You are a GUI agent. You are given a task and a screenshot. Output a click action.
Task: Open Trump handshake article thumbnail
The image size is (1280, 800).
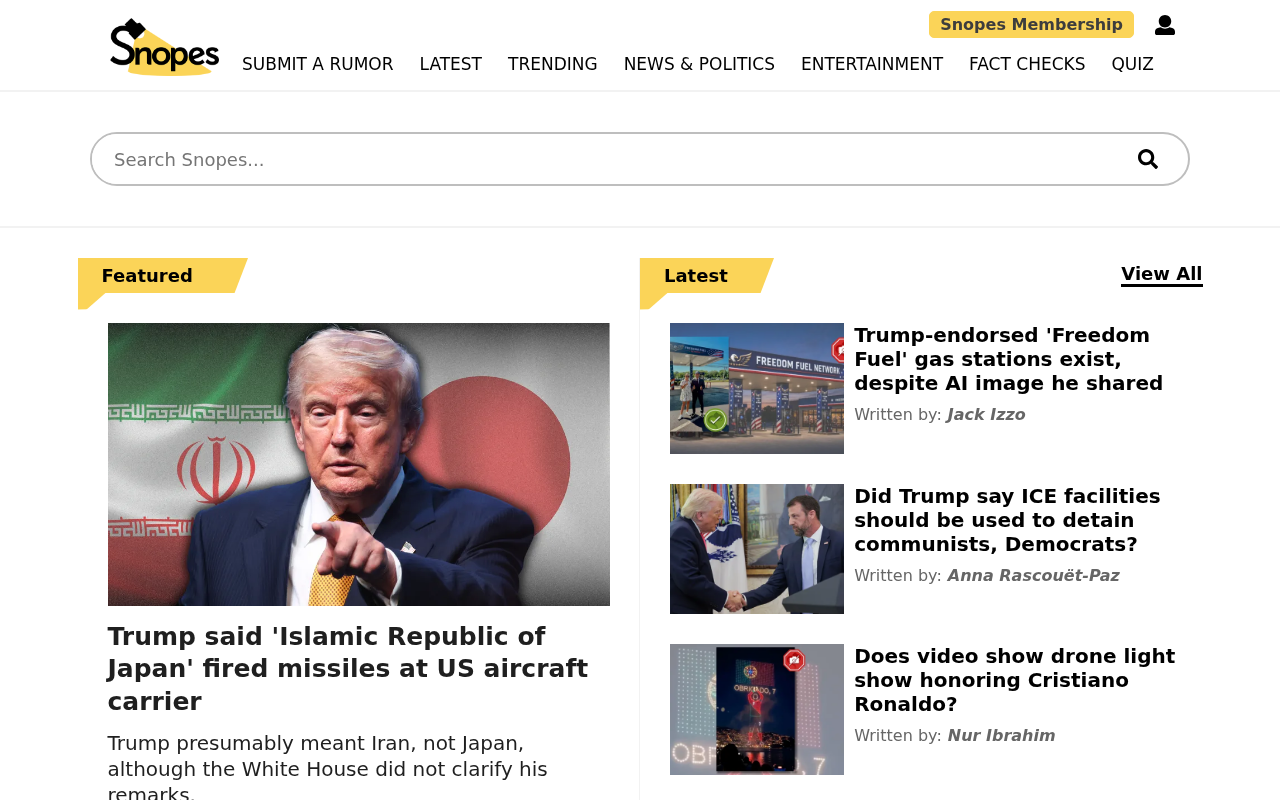click(757, 549)
